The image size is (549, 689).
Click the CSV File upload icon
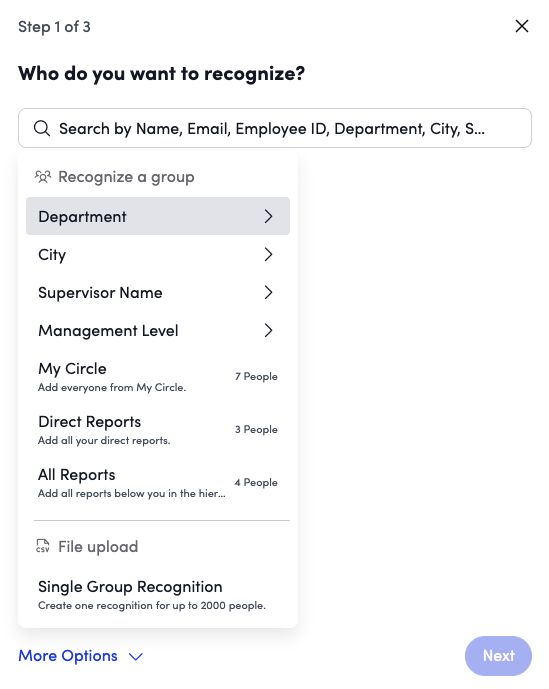(x=43, y=546)
